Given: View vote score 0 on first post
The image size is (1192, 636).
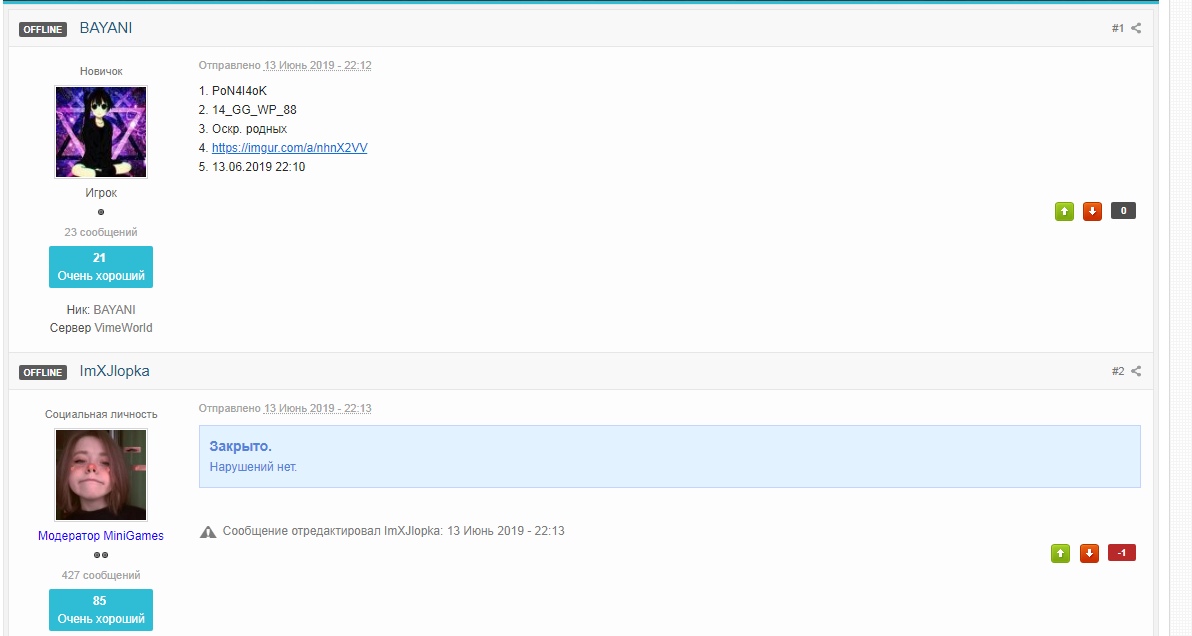Looking at the screenshot, I should pos(1123,211).
